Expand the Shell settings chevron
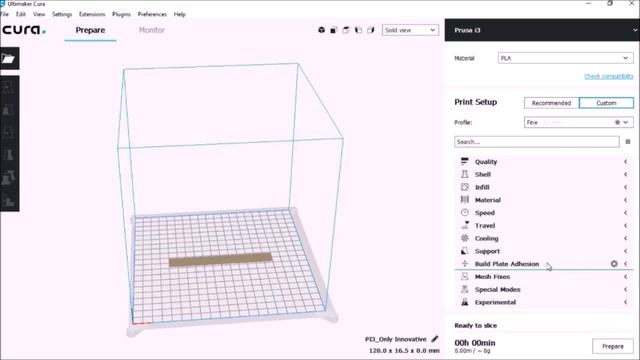This screenshot has width=640, height=360. [x=625, y=174]
